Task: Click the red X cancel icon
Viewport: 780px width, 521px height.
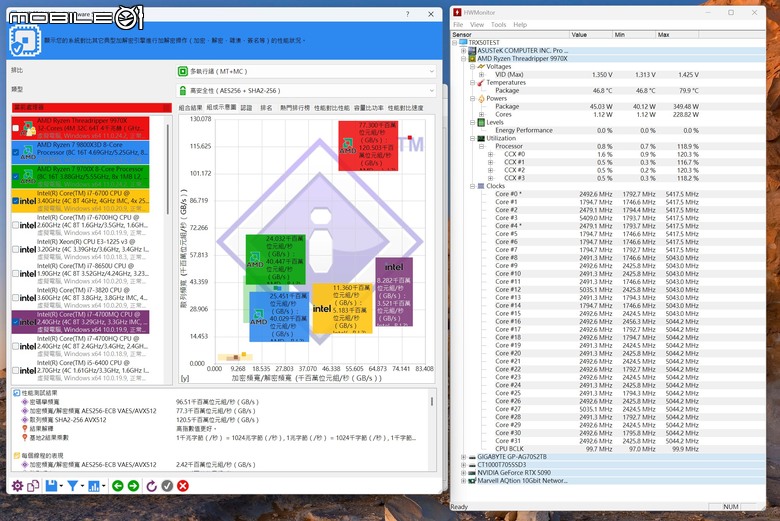Action: coord(183,486)
